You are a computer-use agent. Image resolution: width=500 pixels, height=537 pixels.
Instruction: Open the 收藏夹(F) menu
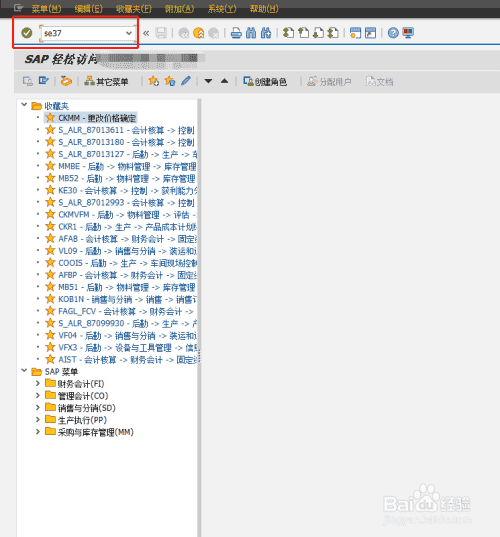(x=134, y=9)
